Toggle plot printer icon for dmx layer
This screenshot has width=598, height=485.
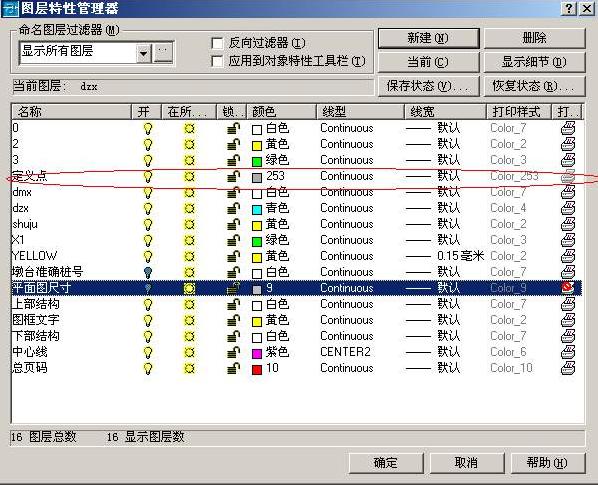[568, 192]
